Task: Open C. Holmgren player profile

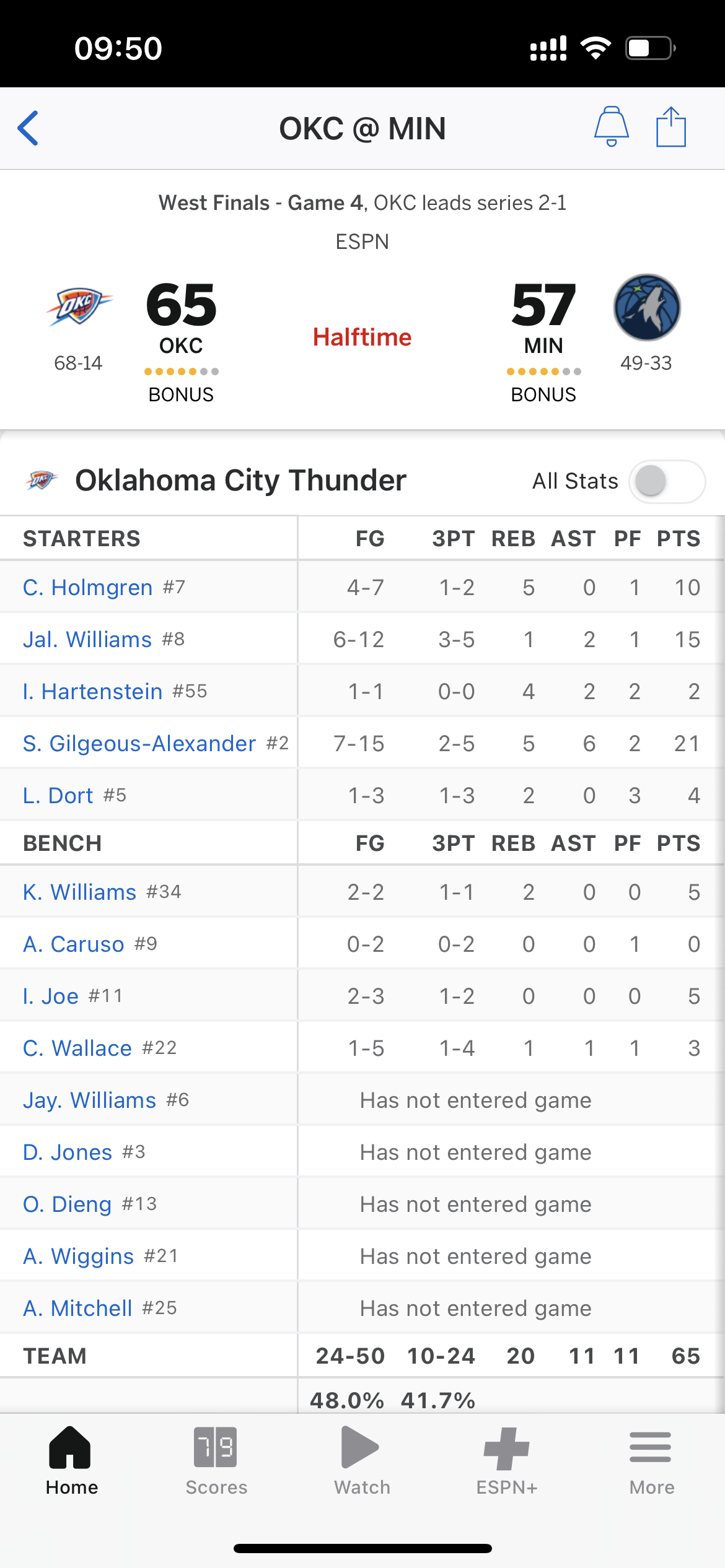Action: tap(87, 587)
